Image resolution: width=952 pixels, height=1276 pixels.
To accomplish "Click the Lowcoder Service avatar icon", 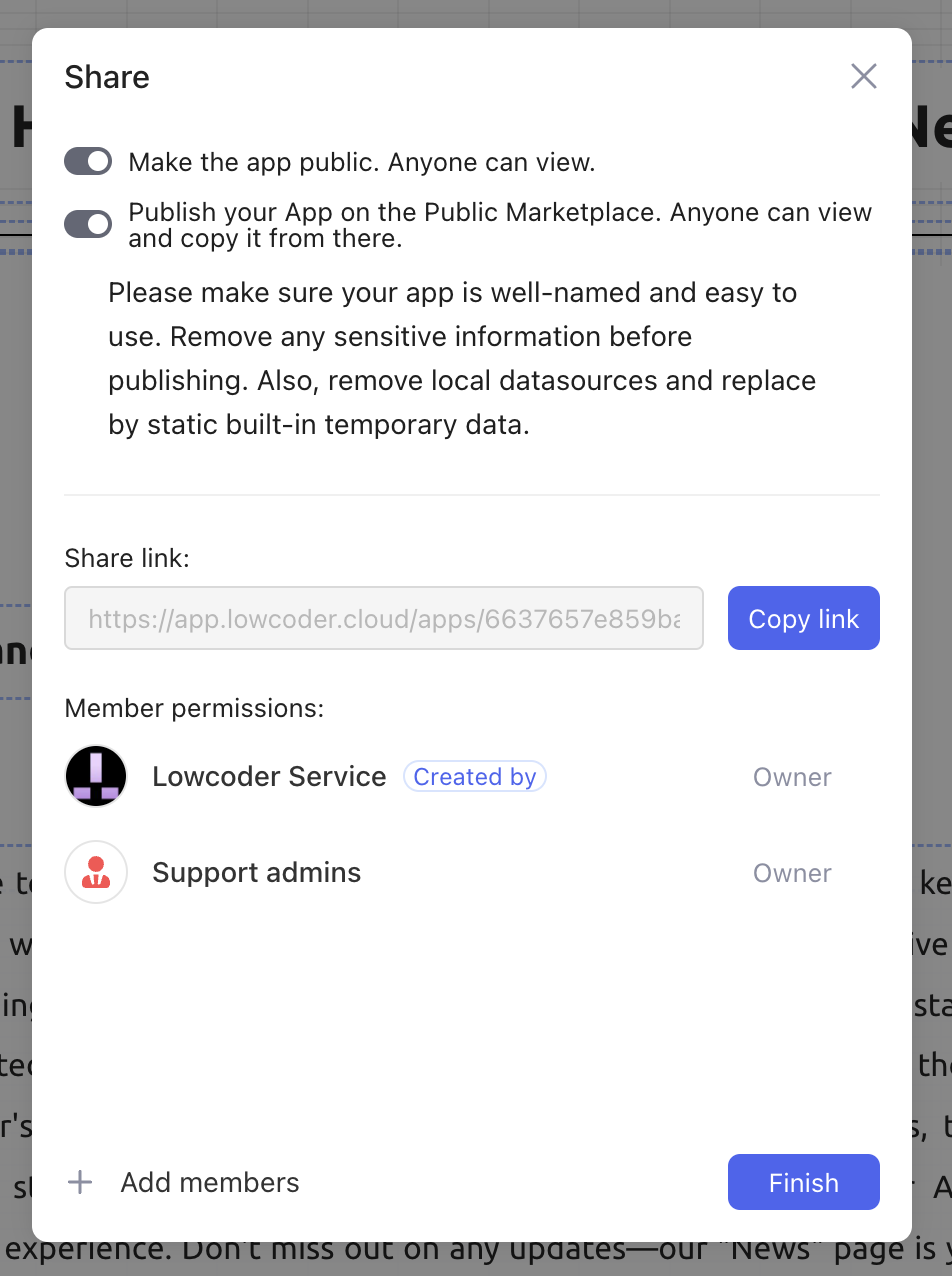I will 96,776.
